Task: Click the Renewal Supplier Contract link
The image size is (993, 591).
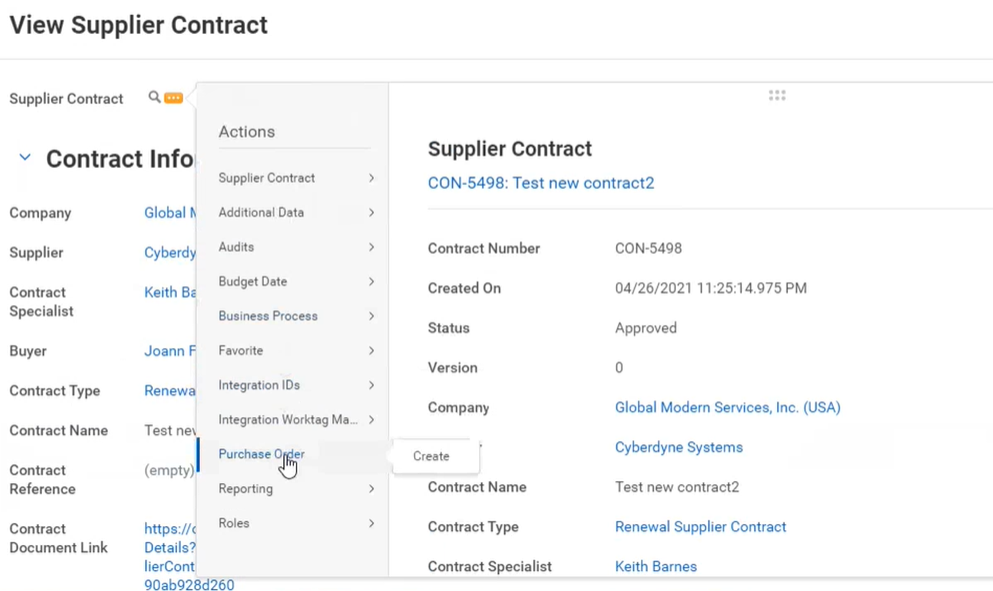Action: (700, 526)
